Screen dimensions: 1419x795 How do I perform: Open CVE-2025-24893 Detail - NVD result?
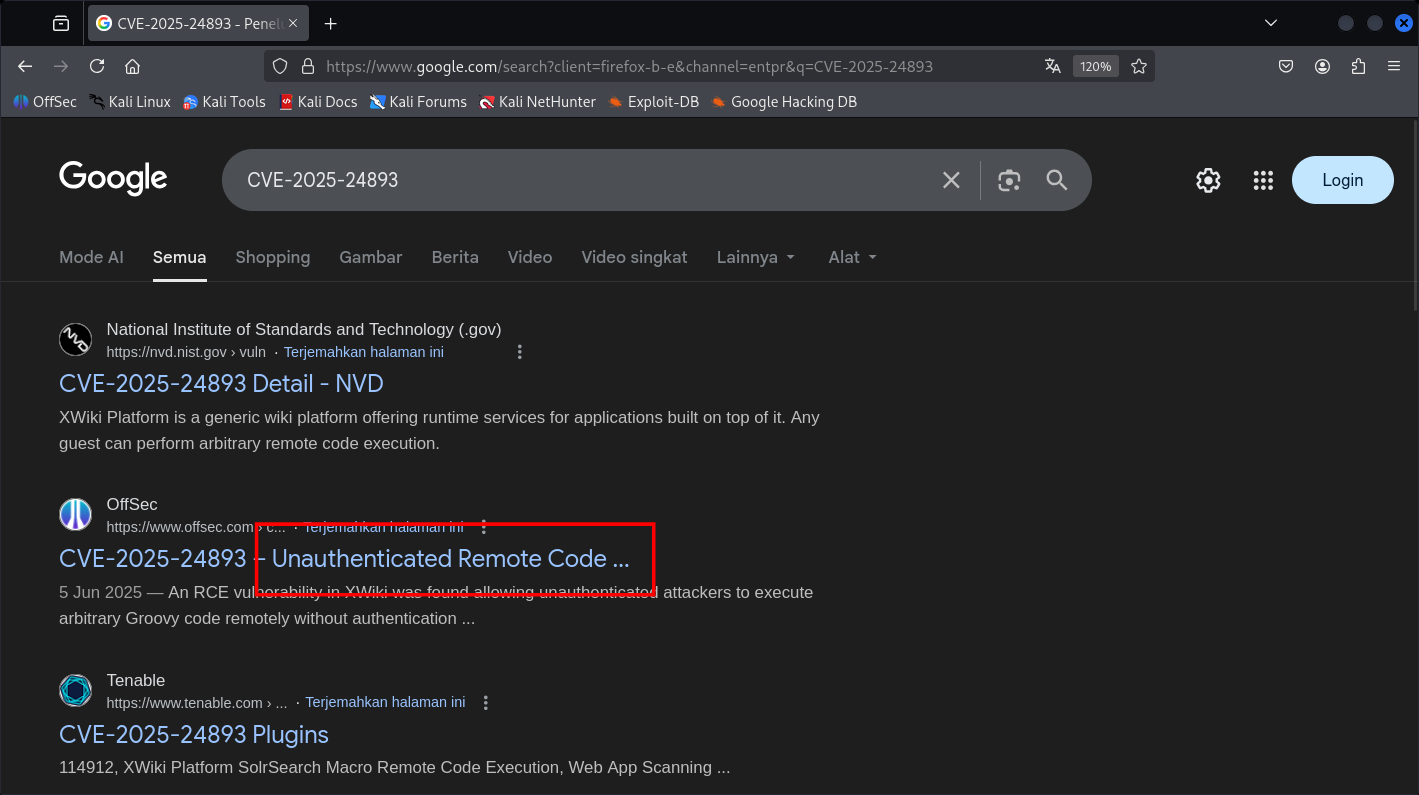click(221, 384)
